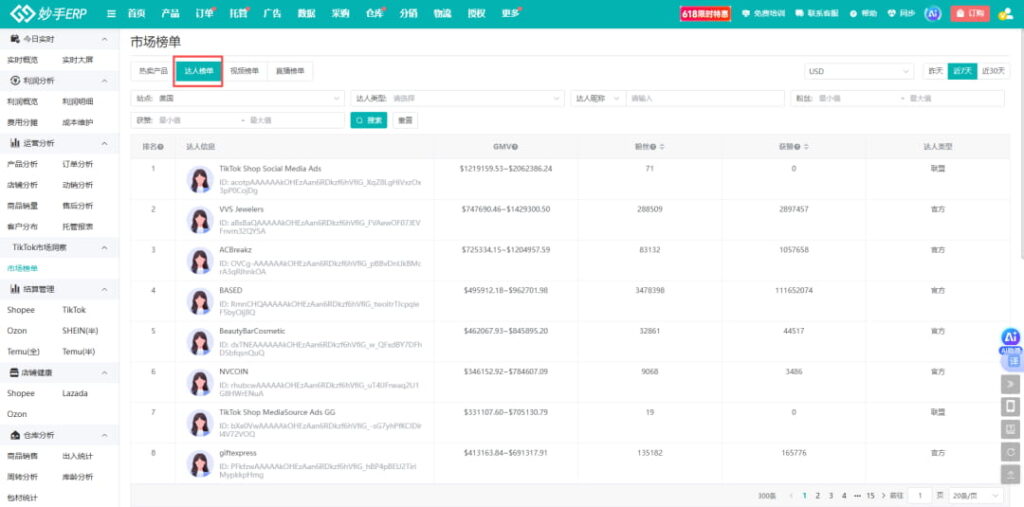Screen dimensions: 1024x507
Task: Open the 618 promotion banner
Action: coord(705,14)
